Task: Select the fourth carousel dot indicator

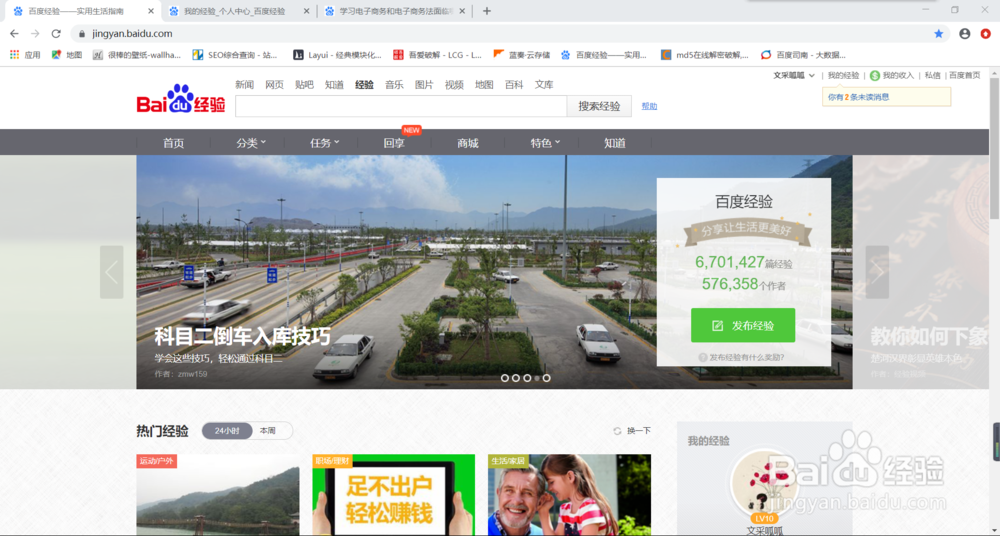Action: pos(537,378)
